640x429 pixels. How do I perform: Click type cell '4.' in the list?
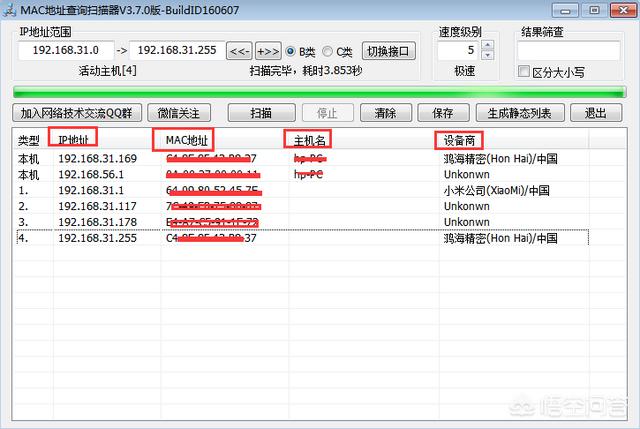tap(23, 238)
